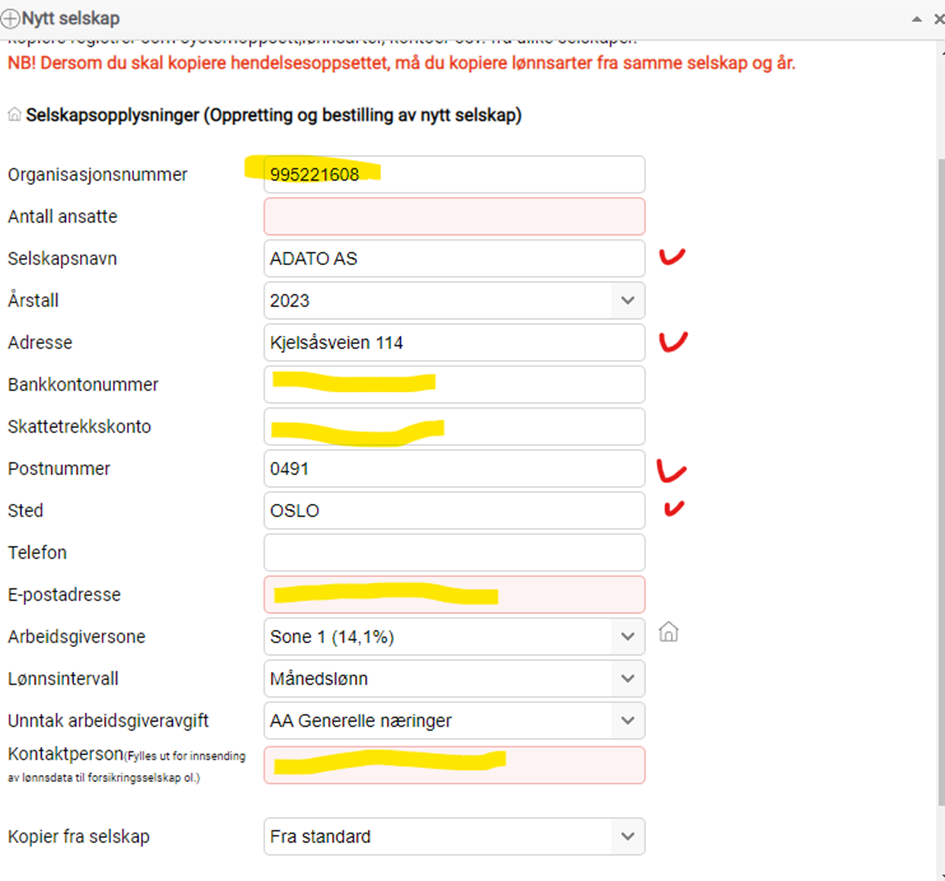Click the Kopier fra selskap label
The width and height of the screenshot is (945, 881).
click(x=78, y=837)
